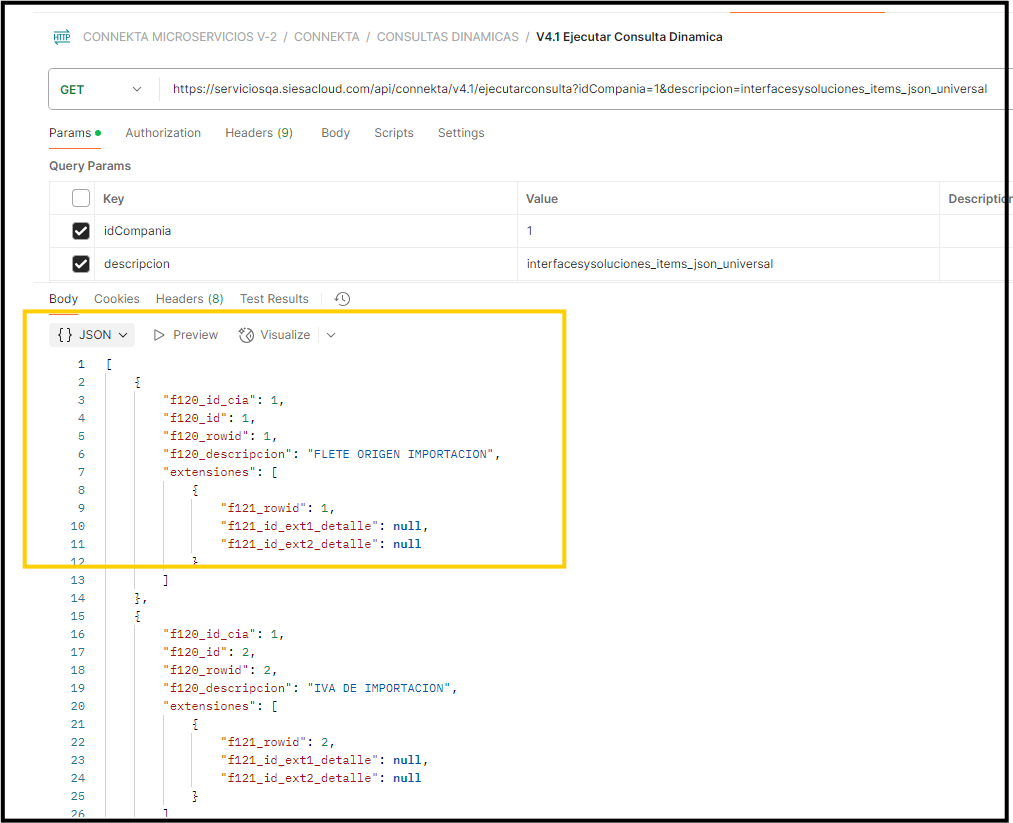Expand the chevron next to Visualize
This screenshot has height=823, width=1013.
[330, 334]
